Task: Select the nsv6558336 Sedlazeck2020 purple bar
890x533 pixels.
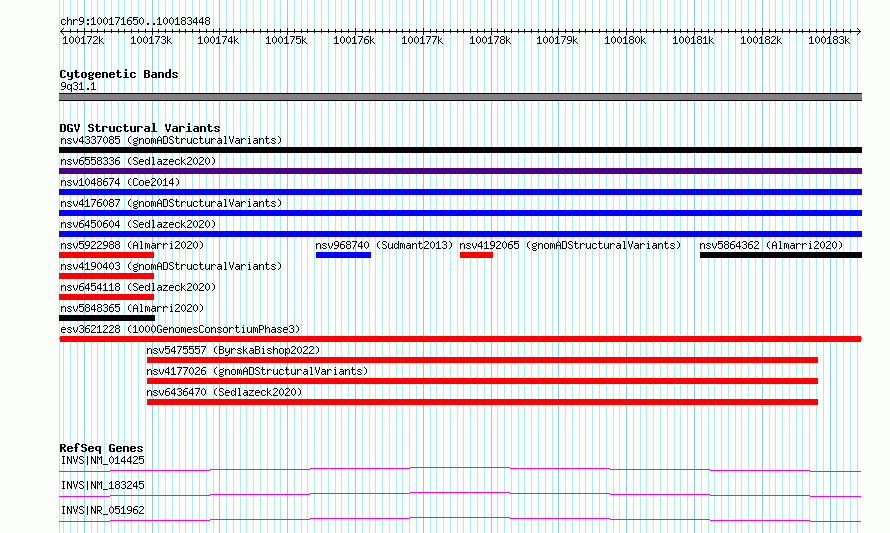Action: pos(460,171)
